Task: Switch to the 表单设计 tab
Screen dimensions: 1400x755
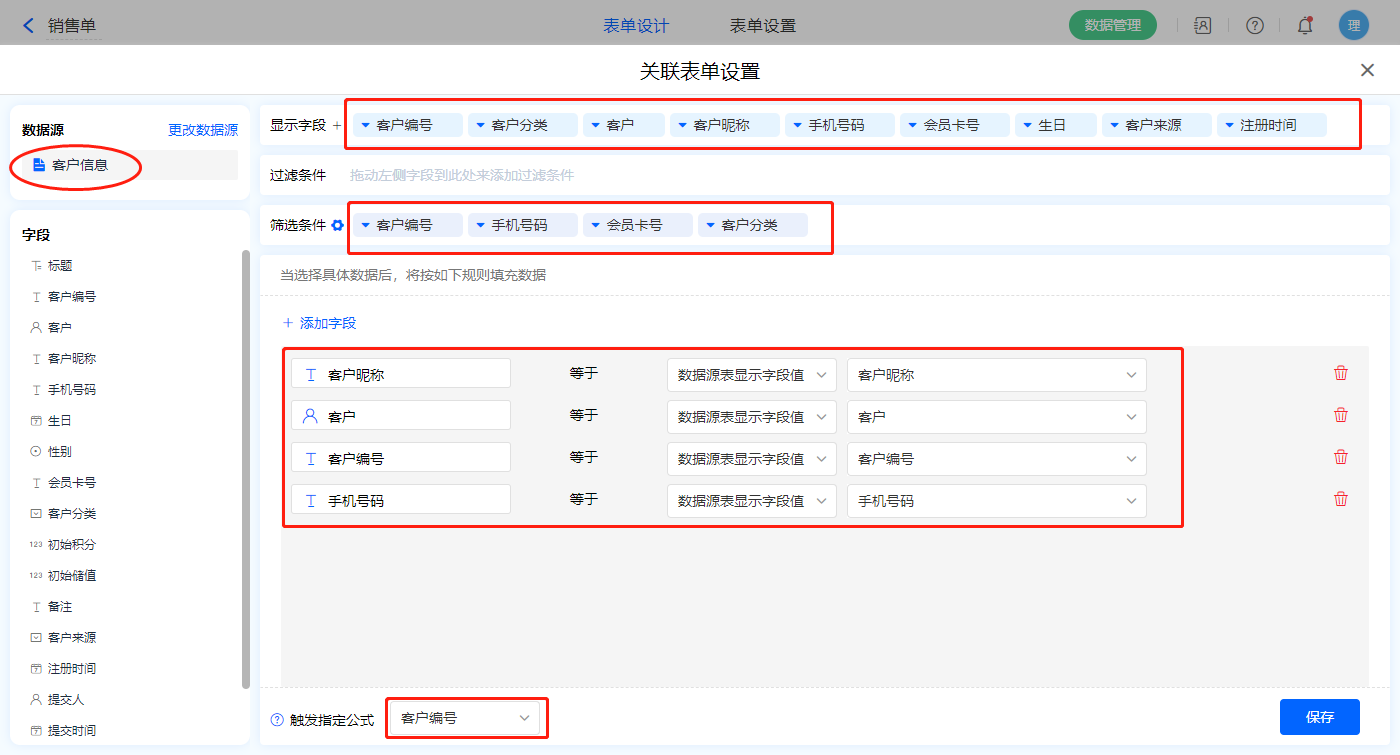Action: coord(636,26)
